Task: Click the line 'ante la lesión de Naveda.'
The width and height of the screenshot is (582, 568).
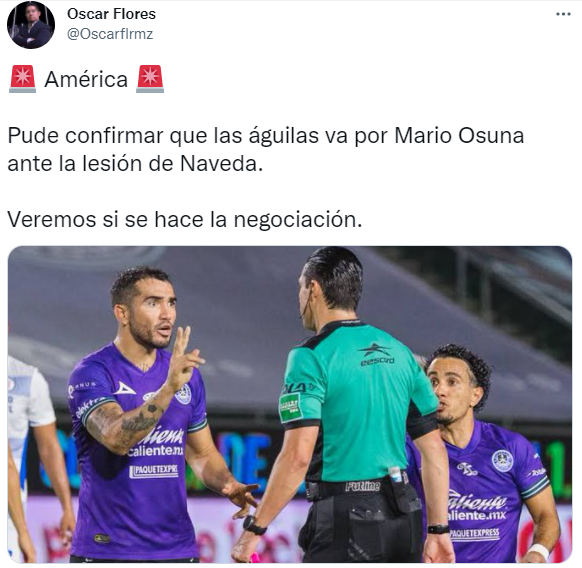Action: click(135, 164)
